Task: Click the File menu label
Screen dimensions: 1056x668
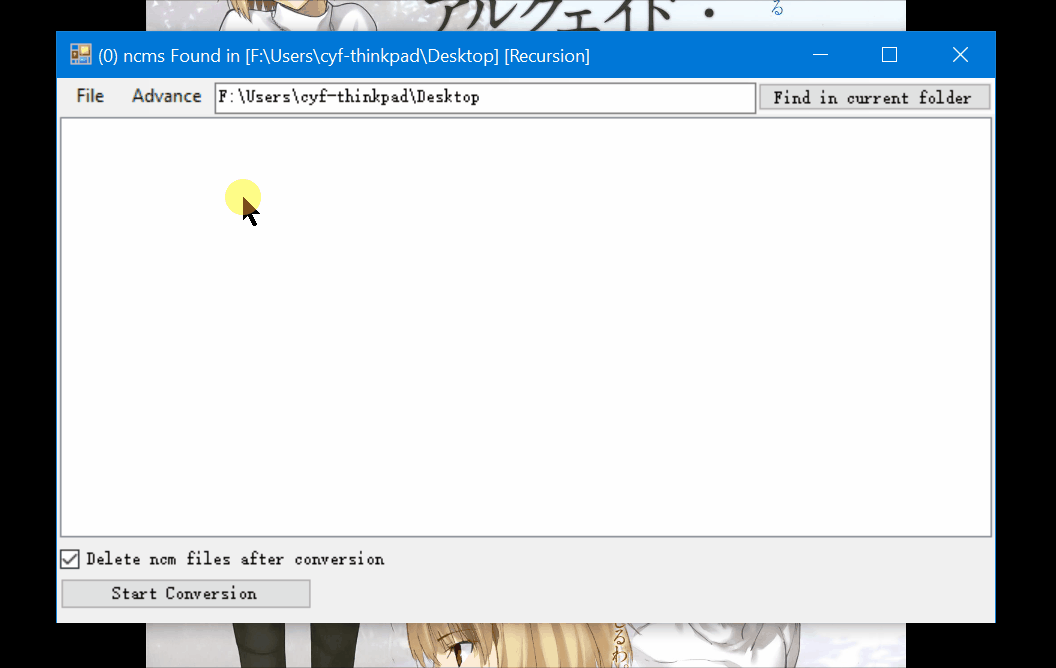Action: point(89,96)
